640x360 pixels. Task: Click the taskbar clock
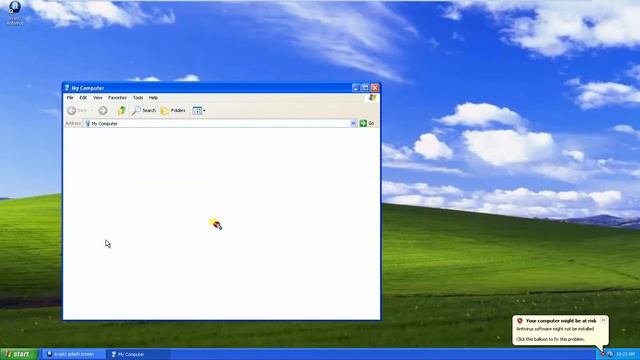tap(625, 354)
